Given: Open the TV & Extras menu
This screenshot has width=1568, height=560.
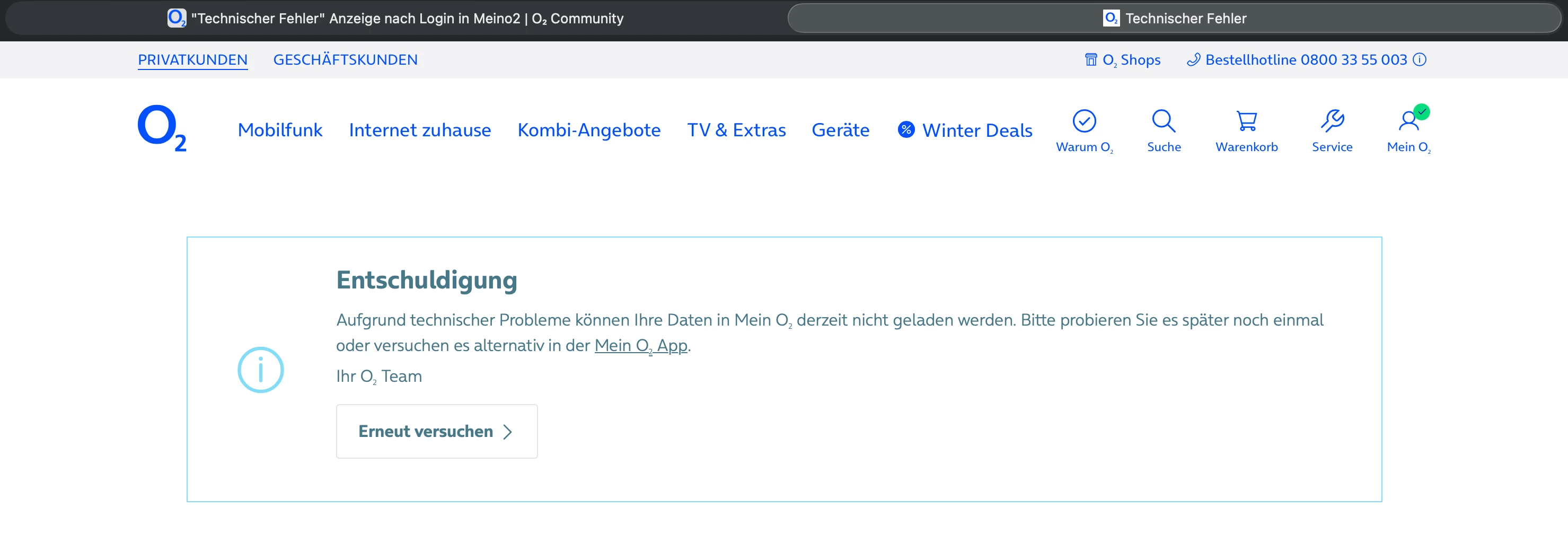Looking at the screenshot, I should (x=736, y=129).
